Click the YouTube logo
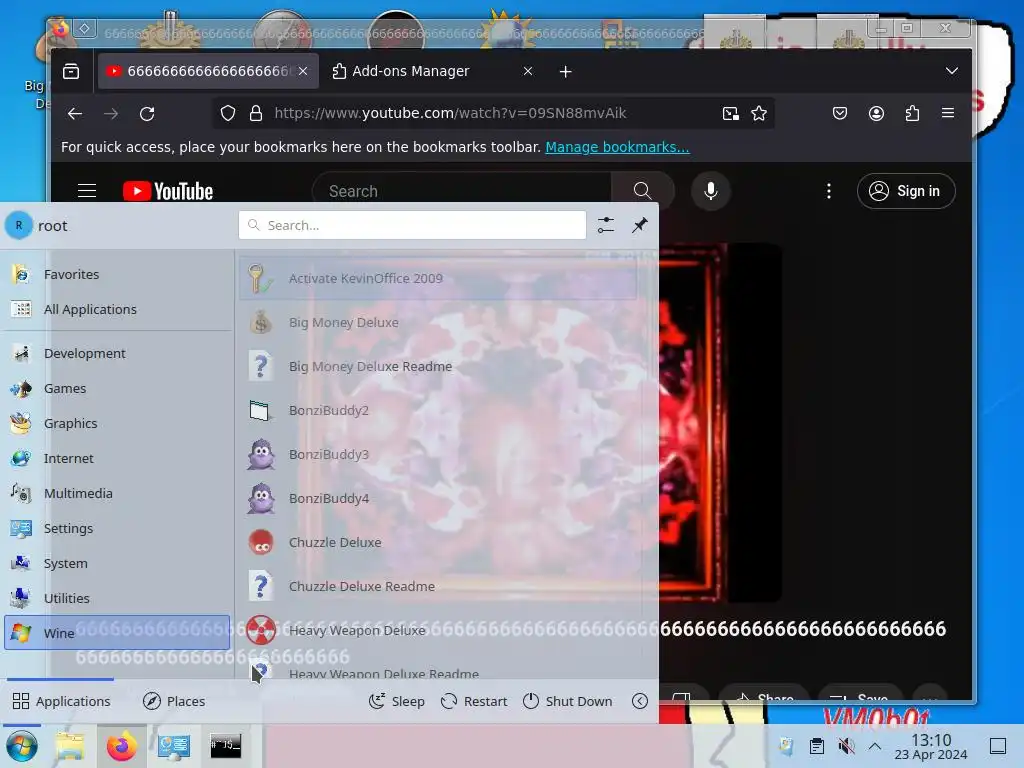The width and height of the screenshot is (1024, 768). pos(168,191)
